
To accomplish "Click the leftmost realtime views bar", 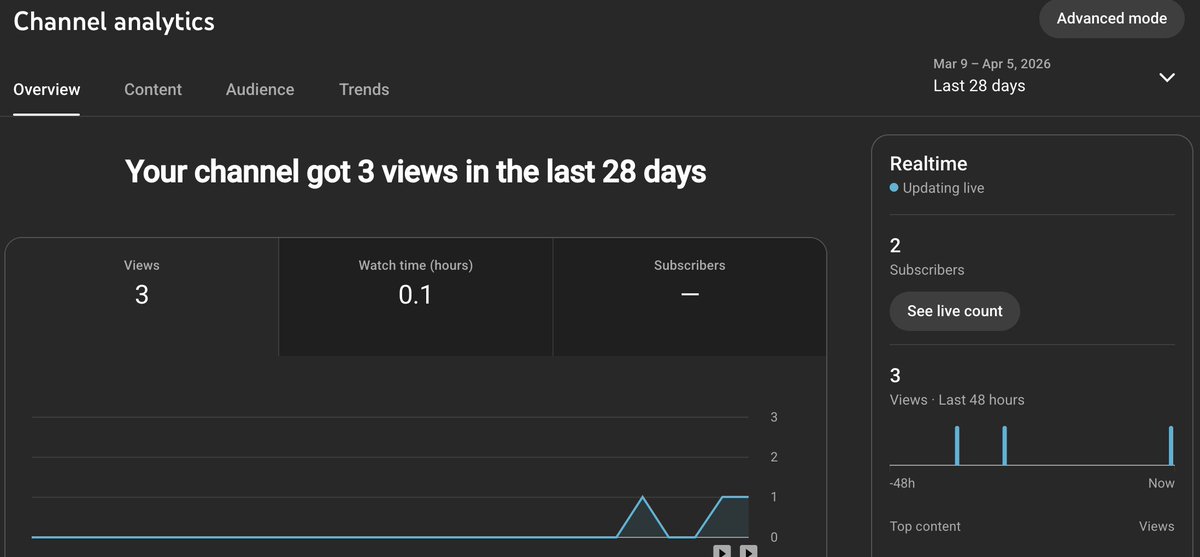I will [x=957, y=446].
